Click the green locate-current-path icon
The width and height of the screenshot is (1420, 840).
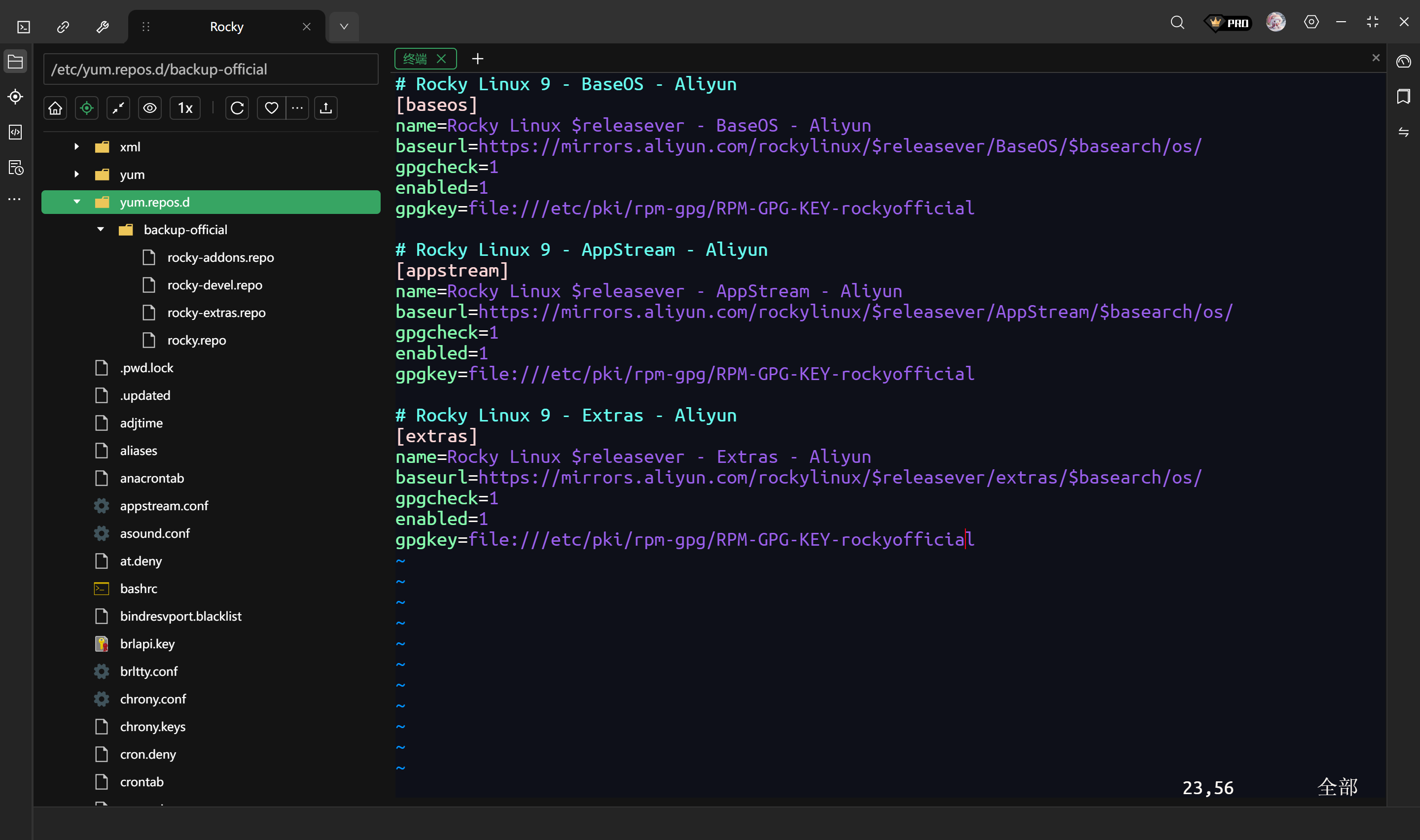tap(87, 108)
